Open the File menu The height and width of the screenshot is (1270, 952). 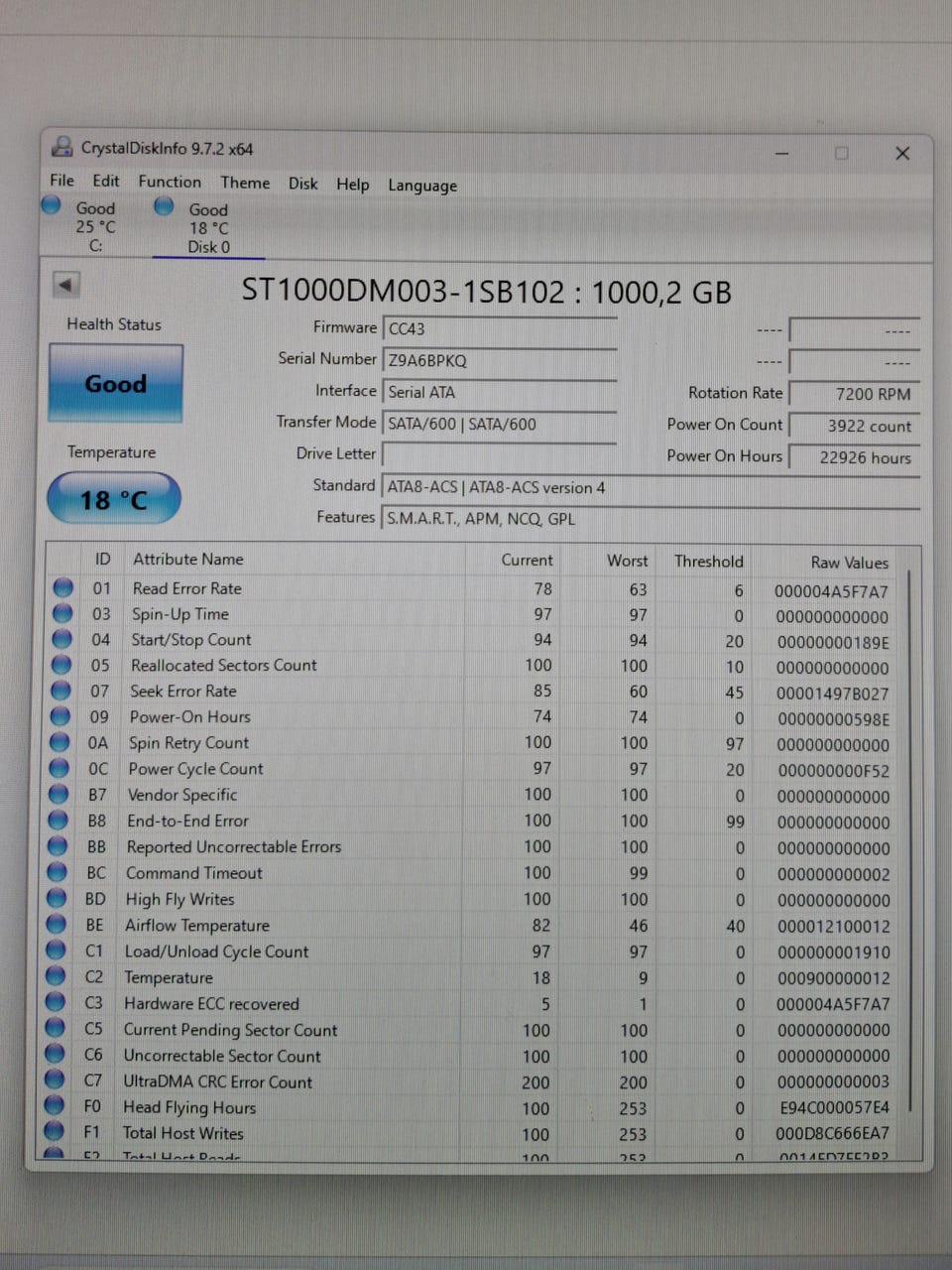62,181
